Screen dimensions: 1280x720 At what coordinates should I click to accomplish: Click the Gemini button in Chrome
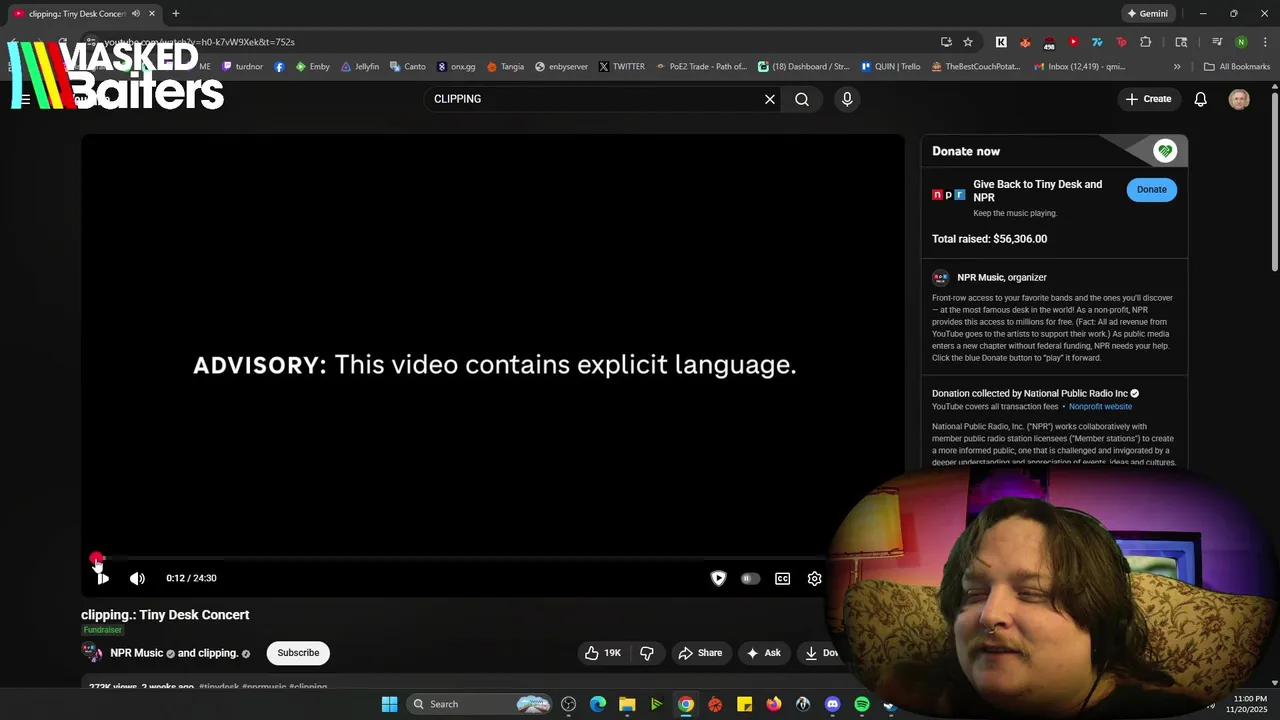pos(1147,14)
